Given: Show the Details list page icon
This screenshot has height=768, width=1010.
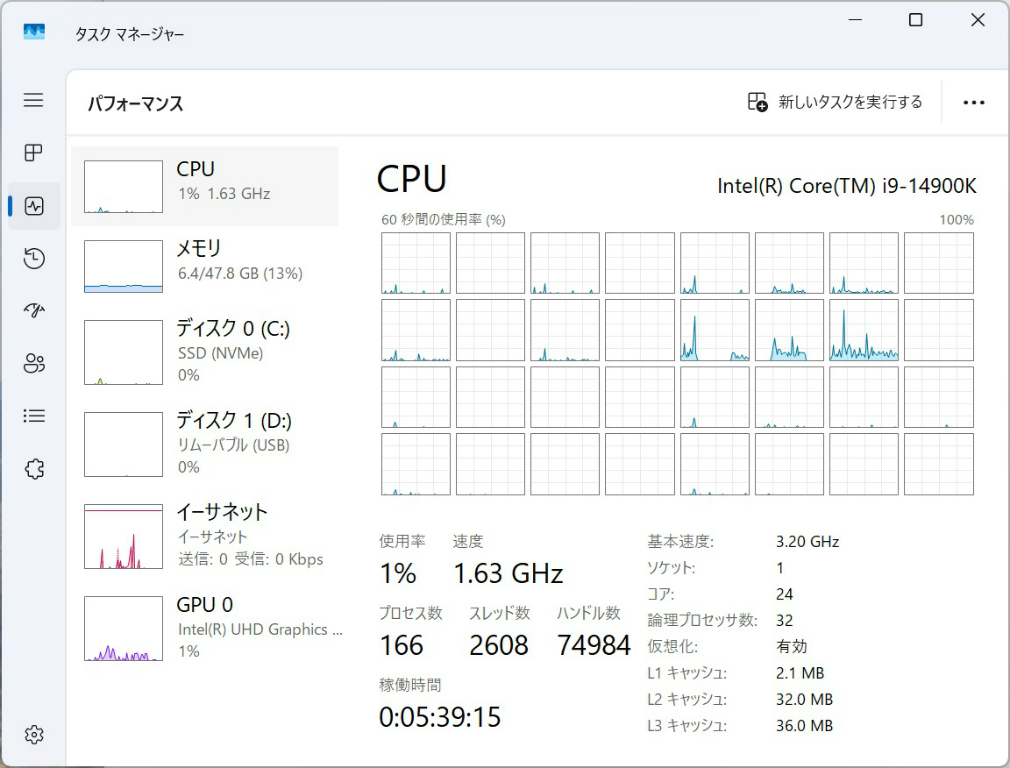Looking at the screenshot, I should [x=34, y=416].
